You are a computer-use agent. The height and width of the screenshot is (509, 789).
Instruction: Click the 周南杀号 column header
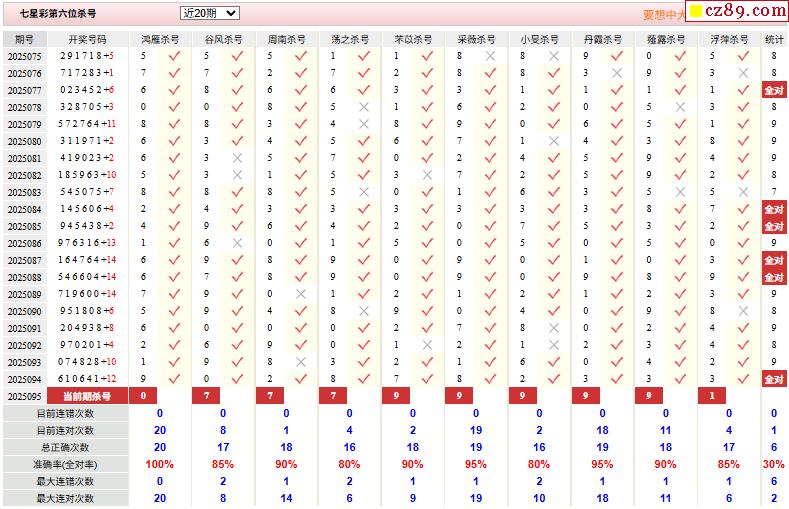[287, 39]
